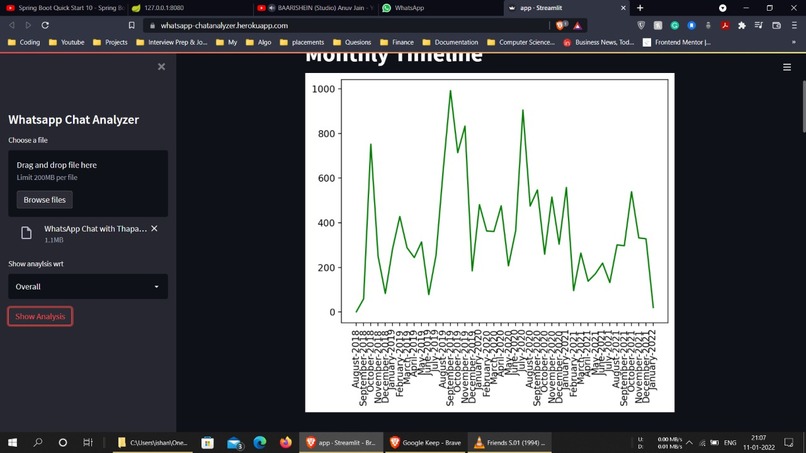Image resolution: width=806 pixels, height=453 pixels.
Task: Remove the uploaded WhatsApp Chat file
Action: pyautogui.click(x=154, y=228)
